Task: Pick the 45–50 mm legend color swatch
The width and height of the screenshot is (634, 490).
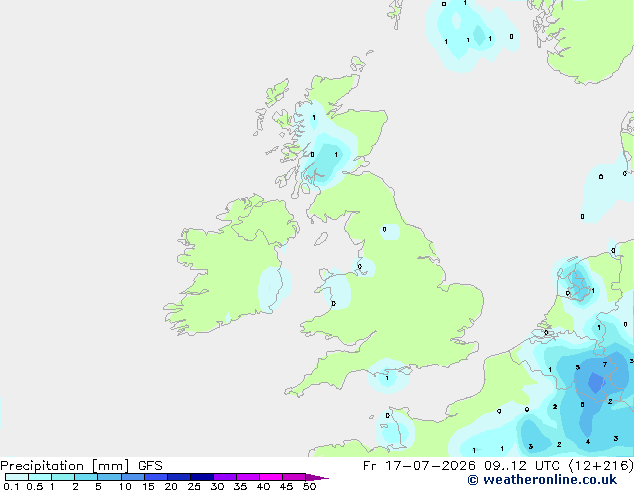Action: tap(294, 477)
